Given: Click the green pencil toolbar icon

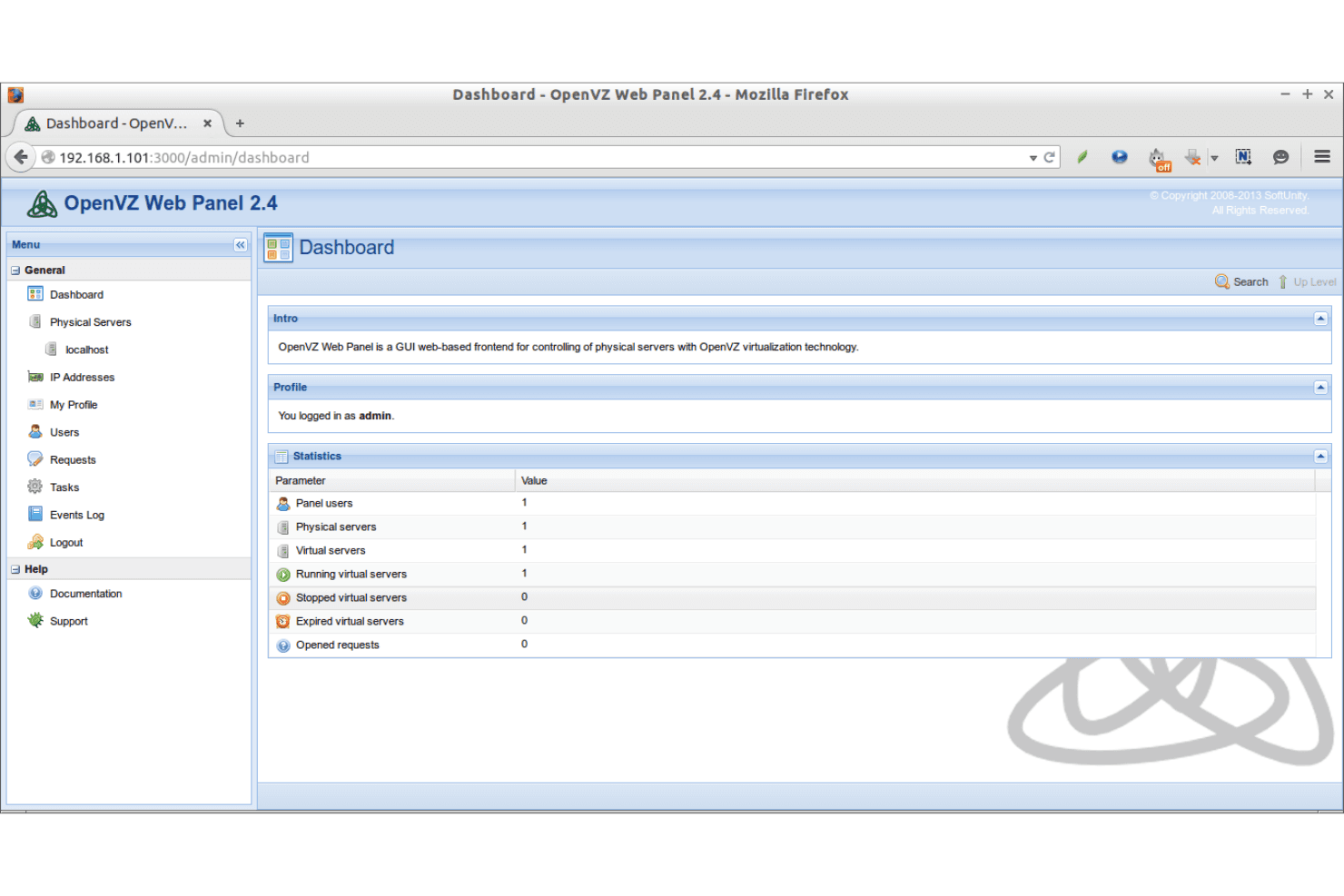Looking at the screenshot, I should pos(1082,157).
